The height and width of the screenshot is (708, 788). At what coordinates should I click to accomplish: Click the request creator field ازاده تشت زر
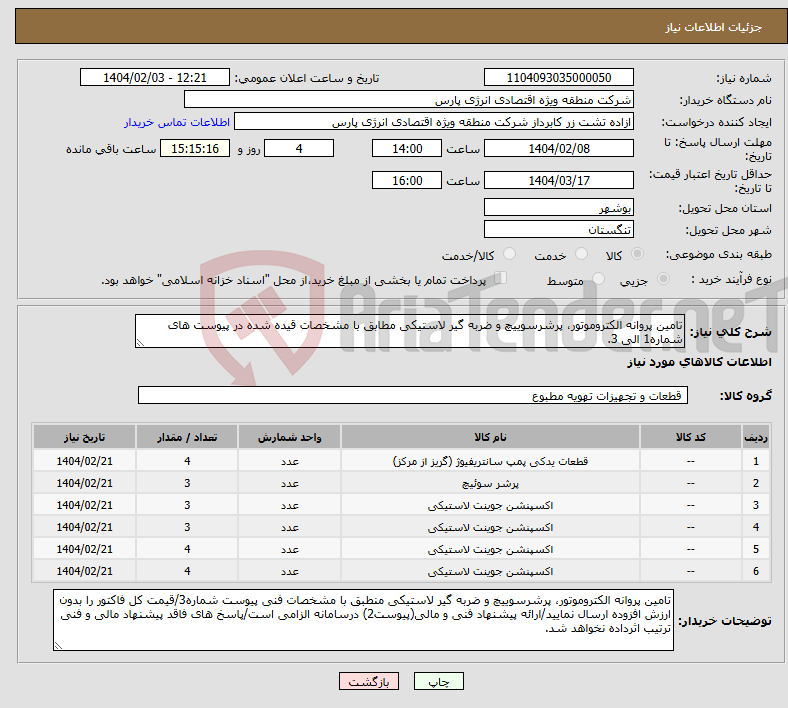(x=434, y=122)
